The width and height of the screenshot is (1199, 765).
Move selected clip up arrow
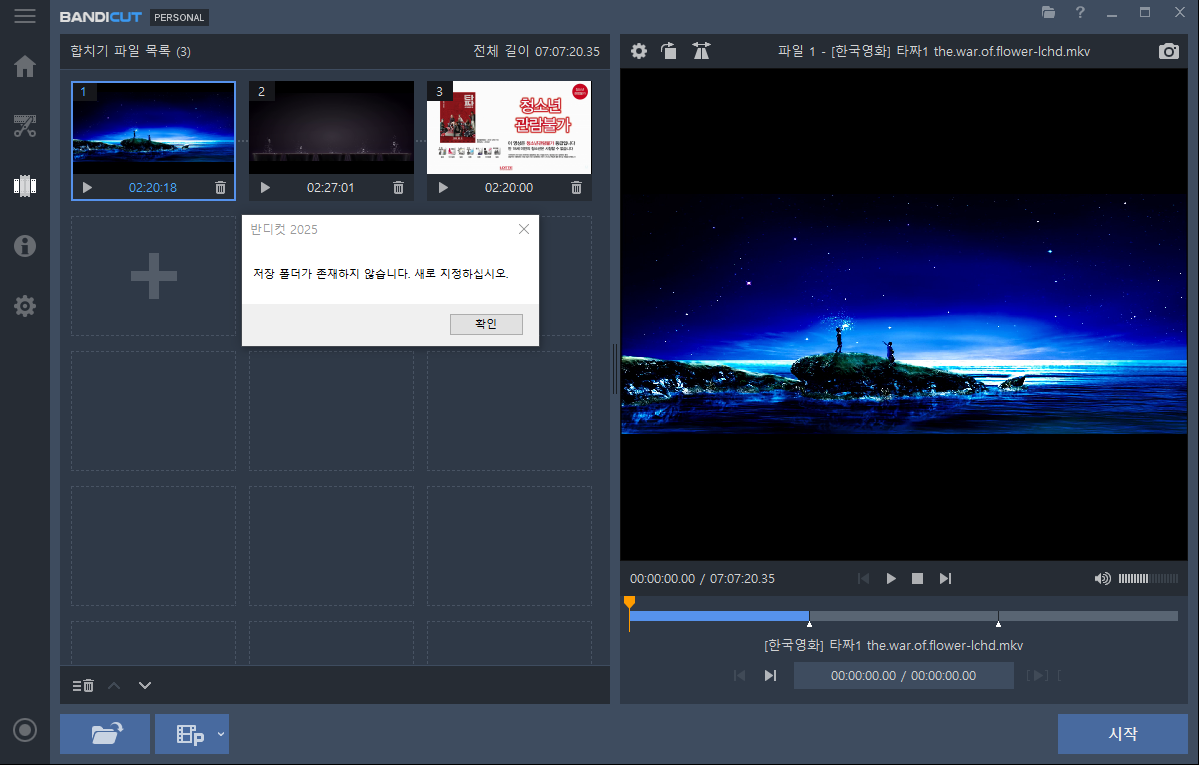point(114,685)
